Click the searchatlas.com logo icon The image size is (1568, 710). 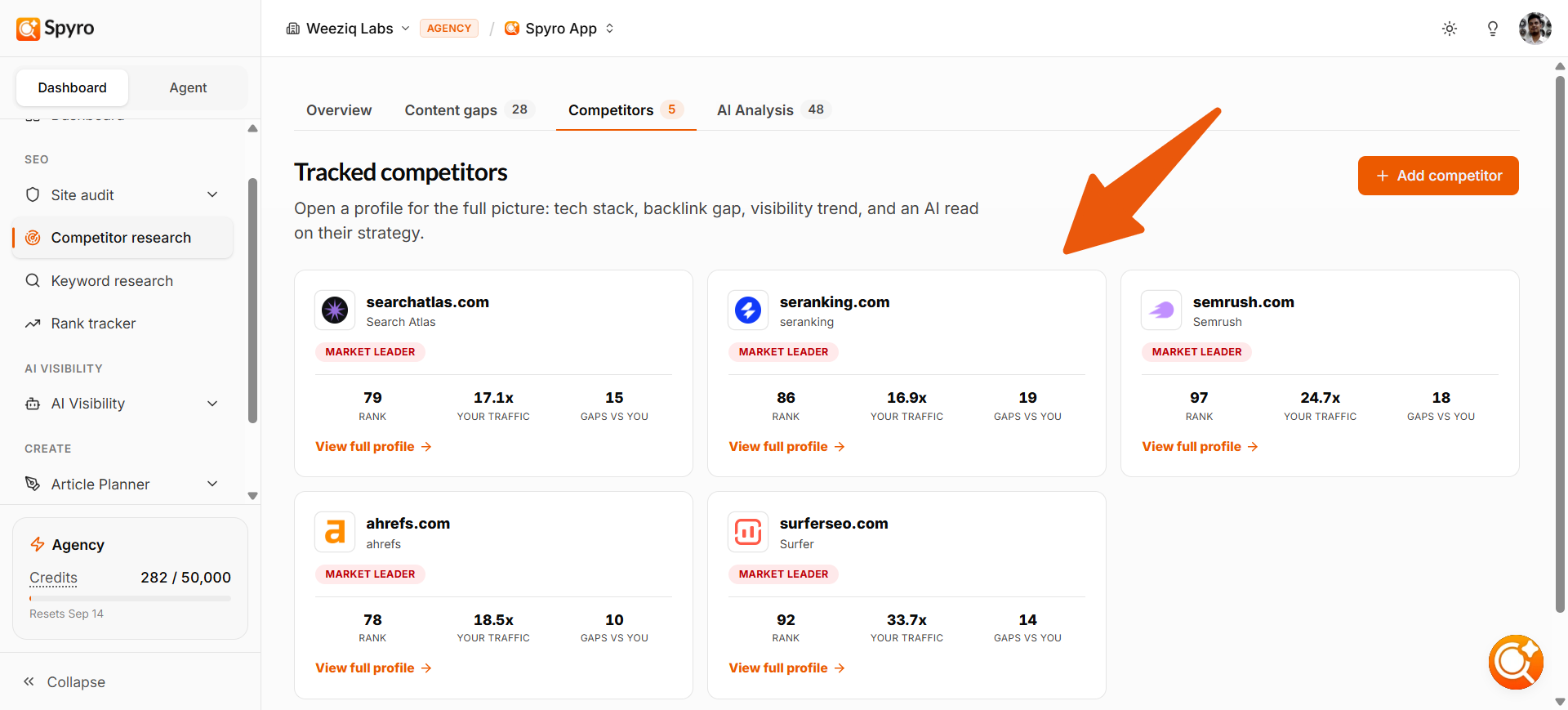pyautogui.click(x=335, y=310)
